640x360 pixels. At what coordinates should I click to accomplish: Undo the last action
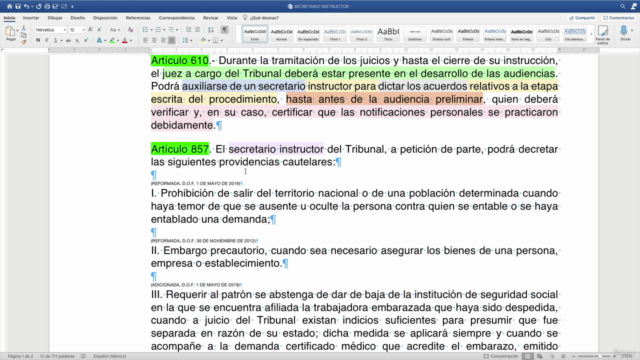pyautogui.click(x=27, y=7)
